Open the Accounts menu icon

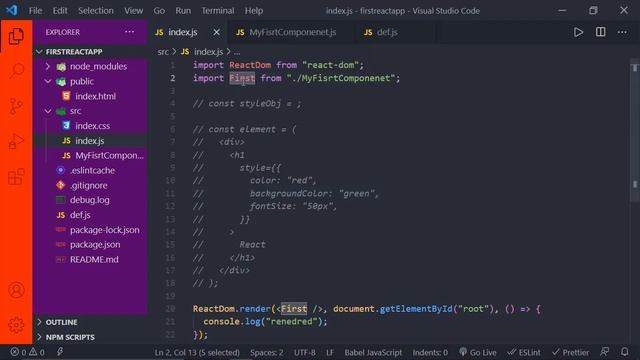click(x=16, y=290)
